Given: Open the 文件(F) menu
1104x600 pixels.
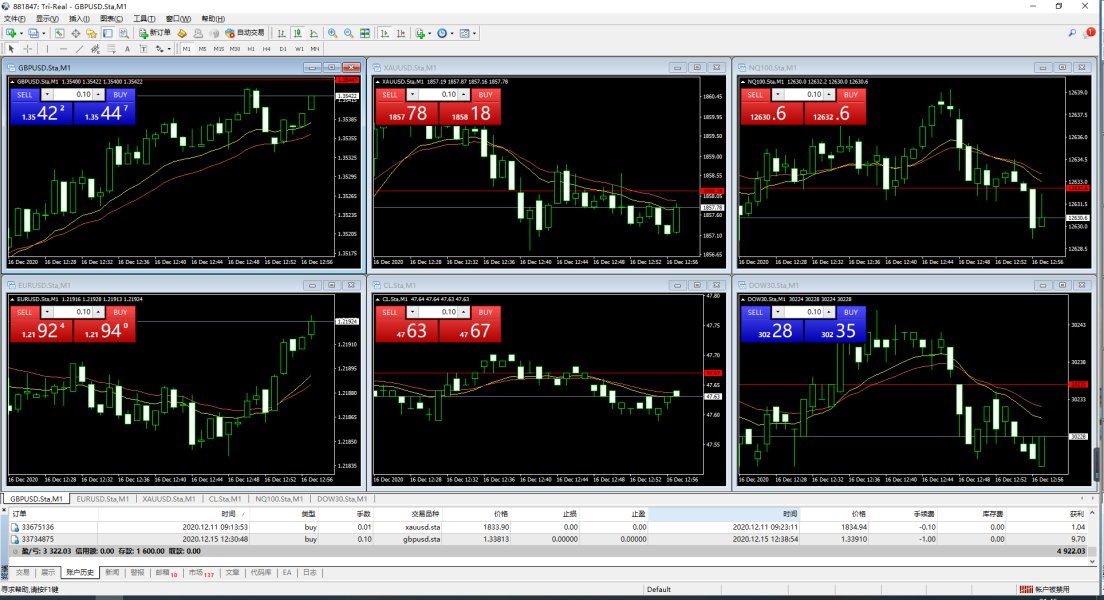Looking at the screenshot, I should pyautogui.click(x=15, y=19).
